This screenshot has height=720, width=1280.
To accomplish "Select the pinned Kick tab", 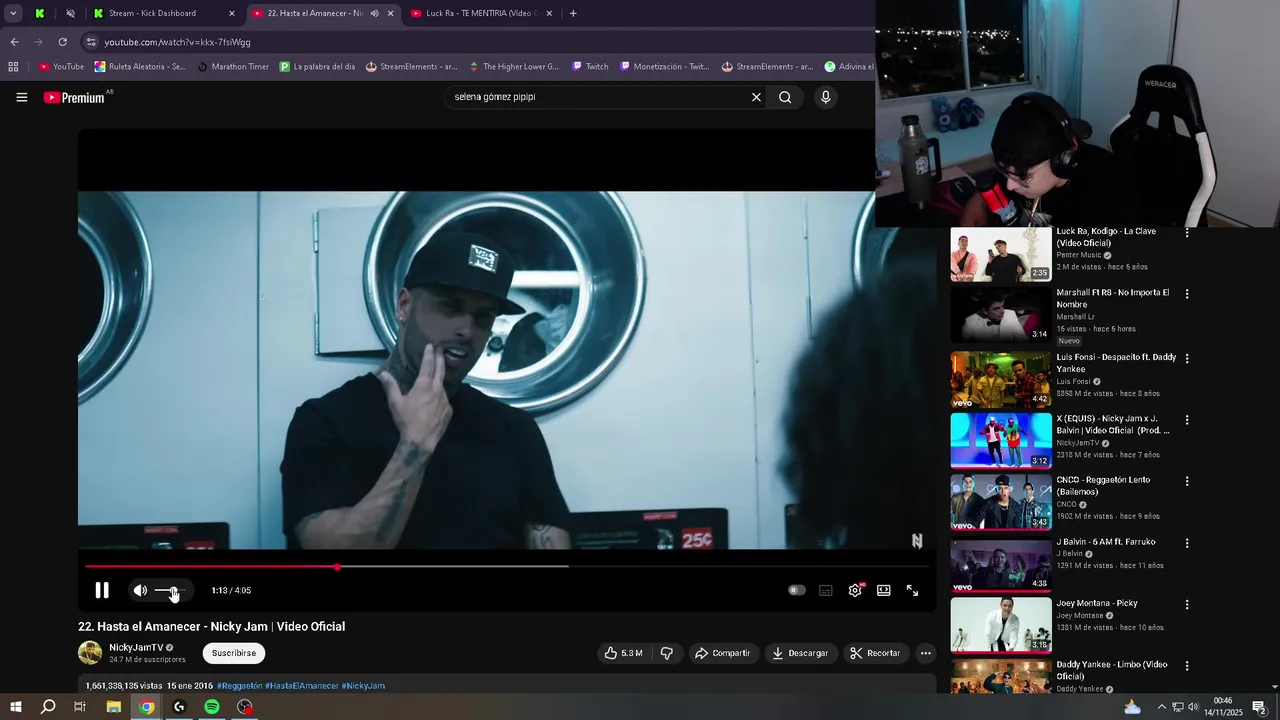I will (39, 13).
